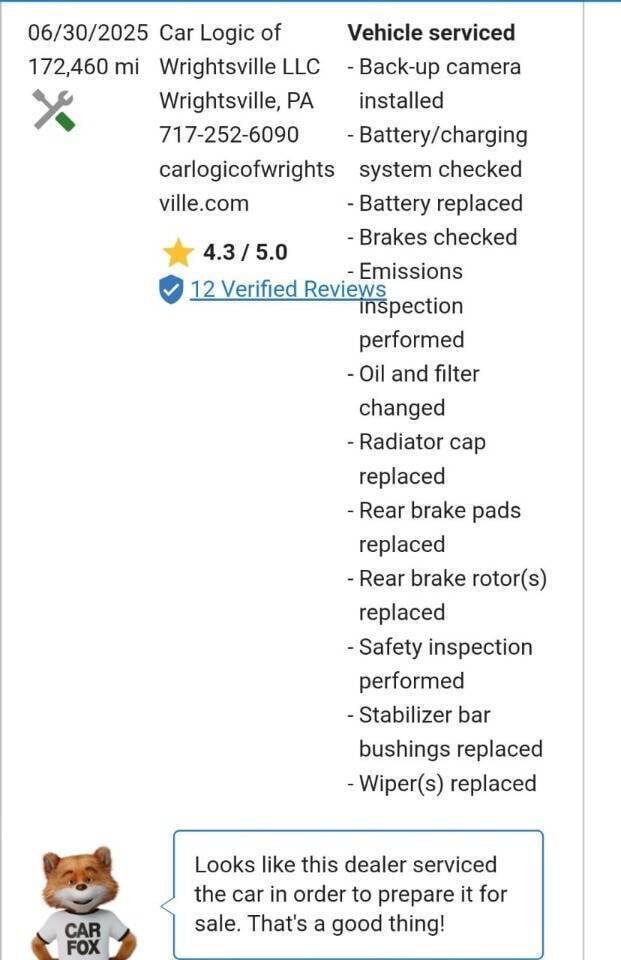This screenshot has height=960, width=621.
Task: Click the phone number 717-252-6090
Action: [x=229, y=135]
